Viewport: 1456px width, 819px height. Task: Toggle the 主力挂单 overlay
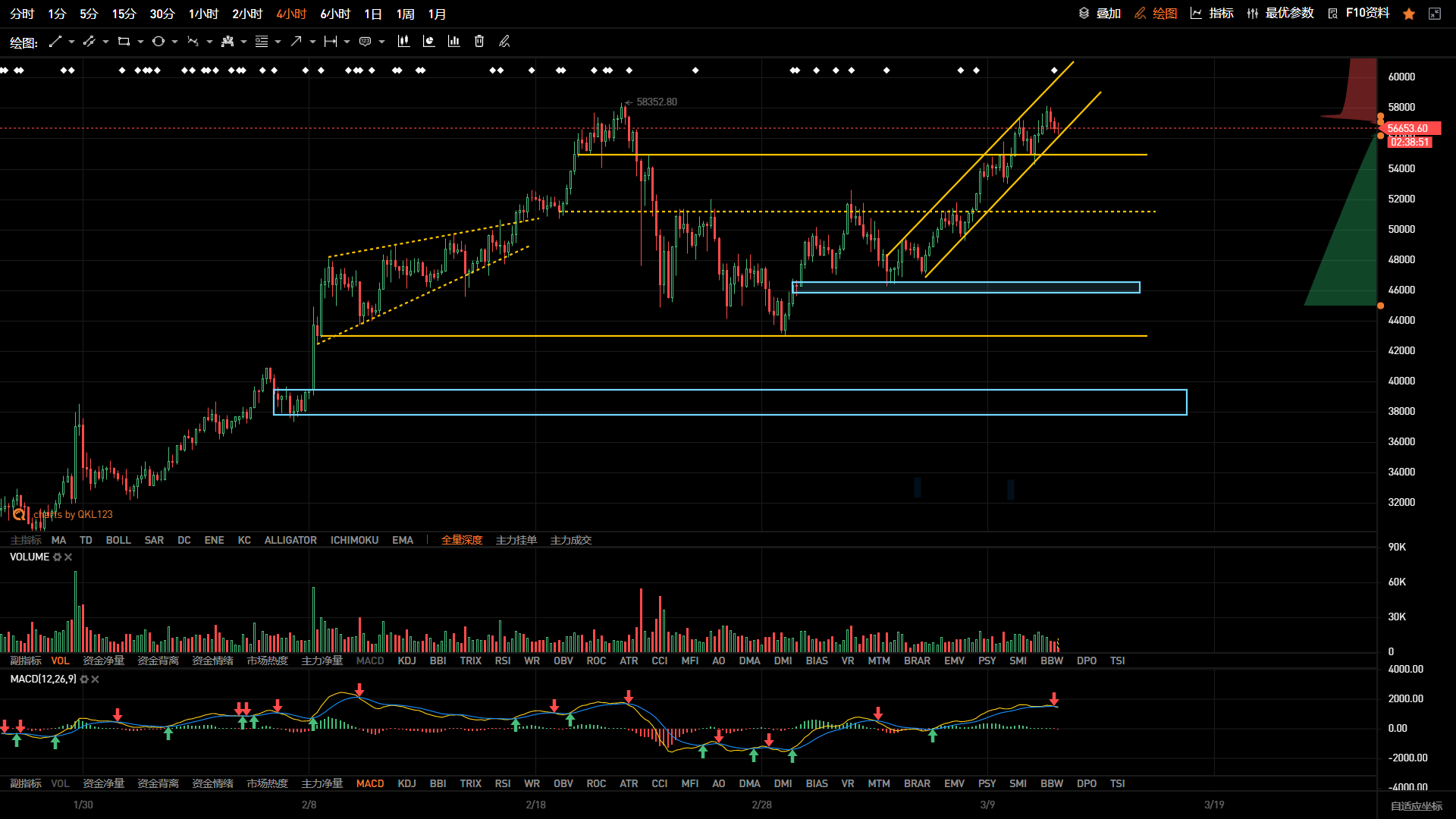point(516,540)
